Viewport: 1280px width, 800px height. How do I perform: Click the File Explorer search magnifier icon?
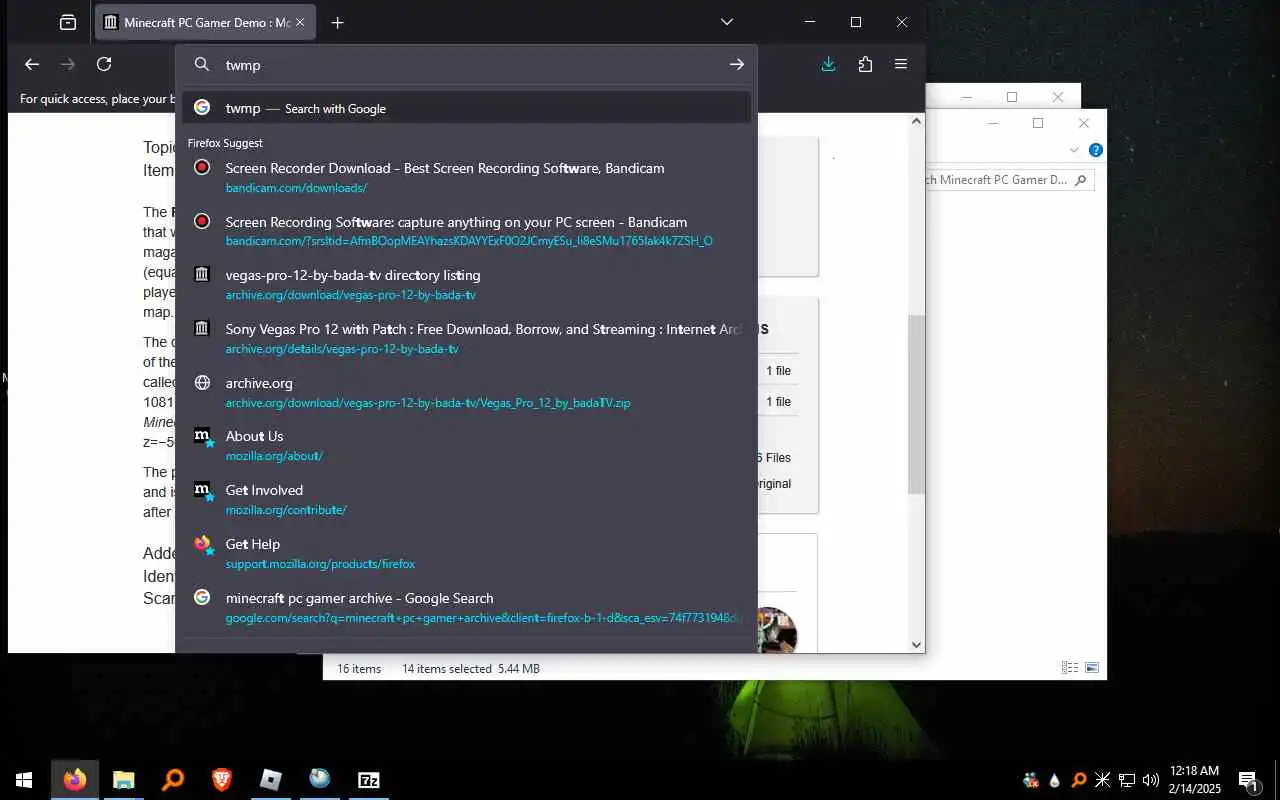coord(1080,180)
